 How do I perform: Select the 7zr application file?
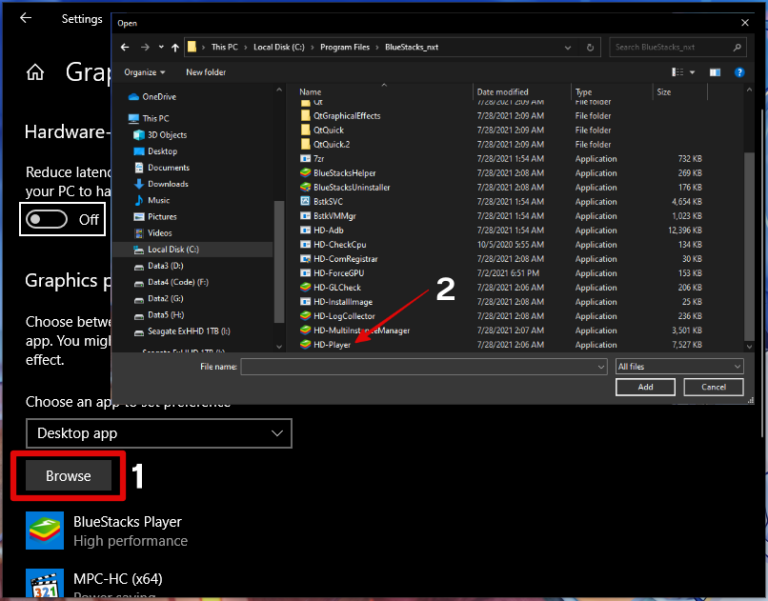(x=312, y=159)
